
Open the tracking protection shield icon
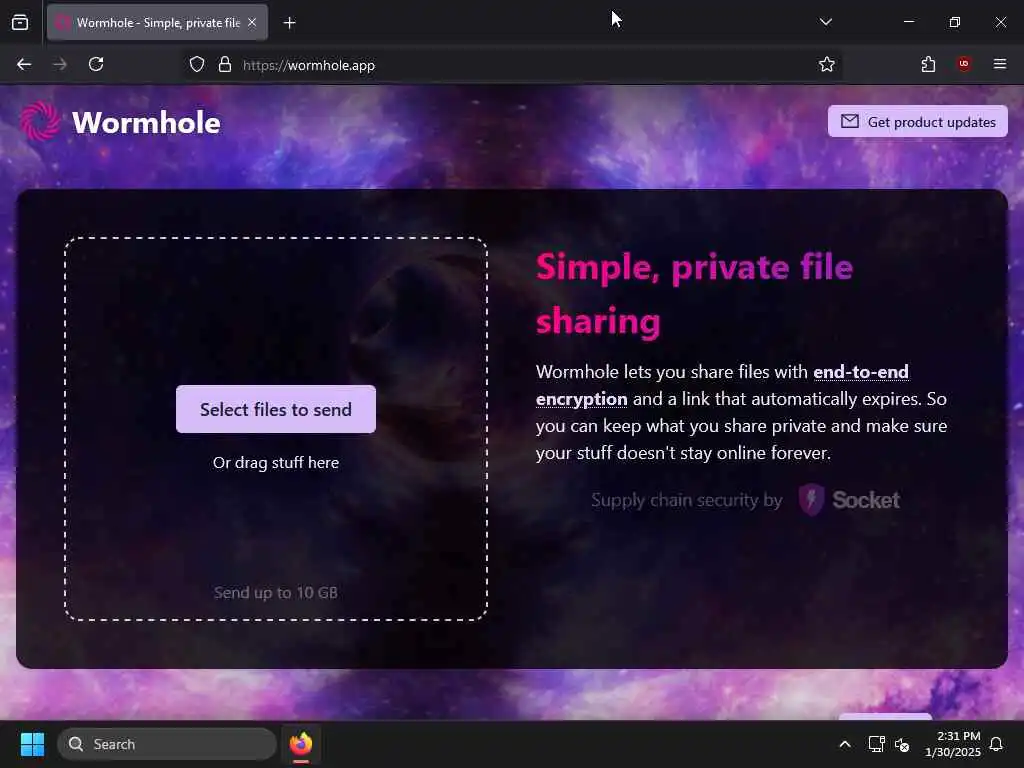click(x=197, y=65)
